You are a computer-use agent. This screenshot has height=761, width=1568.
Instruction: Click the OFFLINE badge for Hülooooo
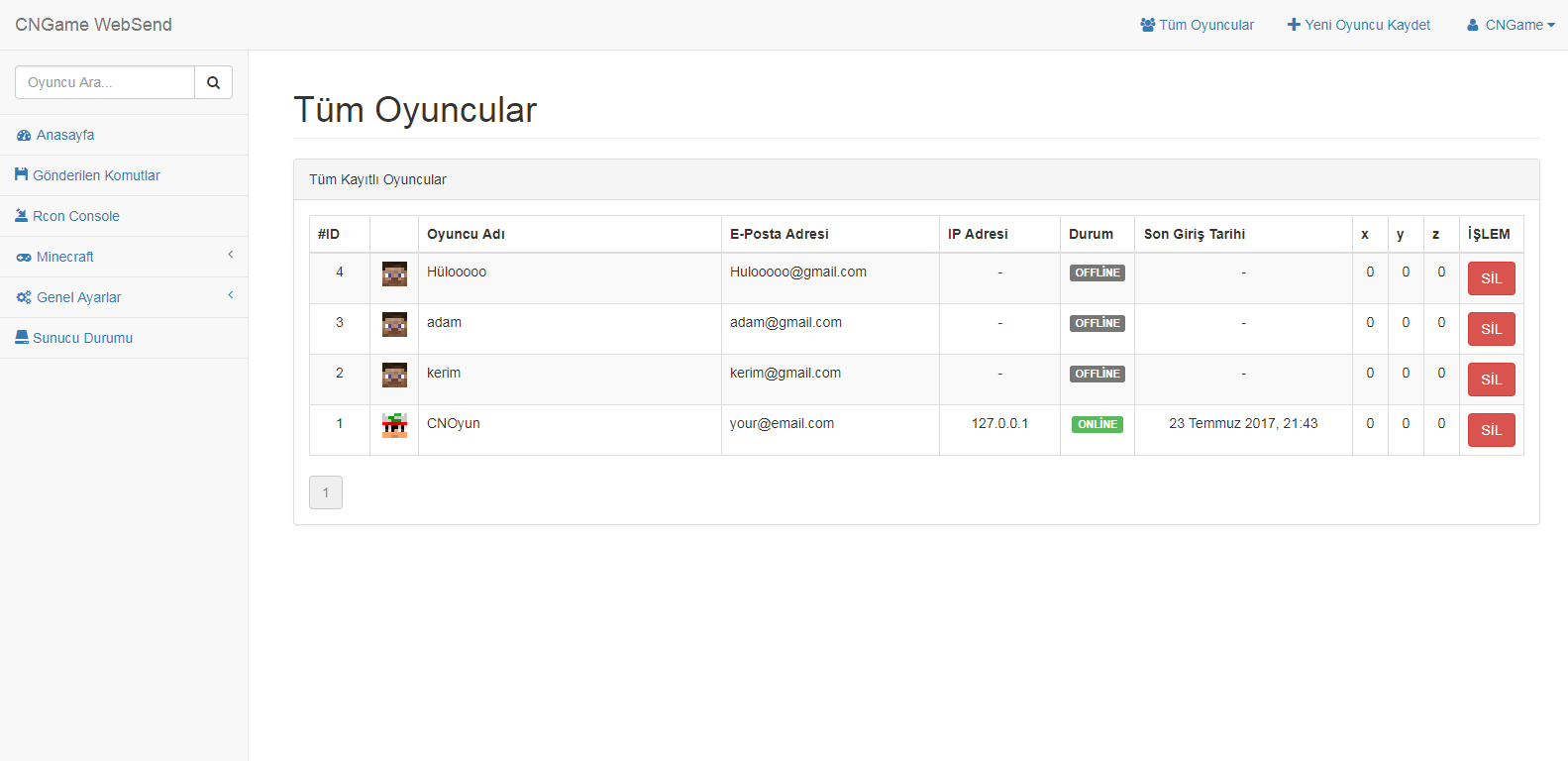point(1098,272)
